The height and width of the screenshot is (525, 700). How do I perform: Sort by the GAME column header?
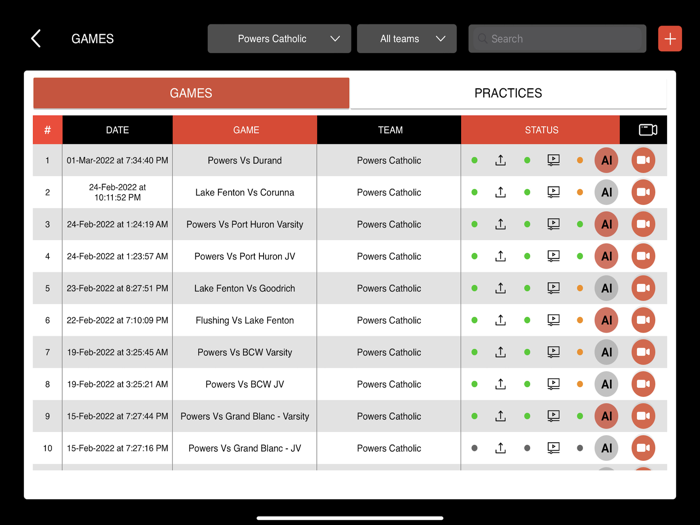245,130
